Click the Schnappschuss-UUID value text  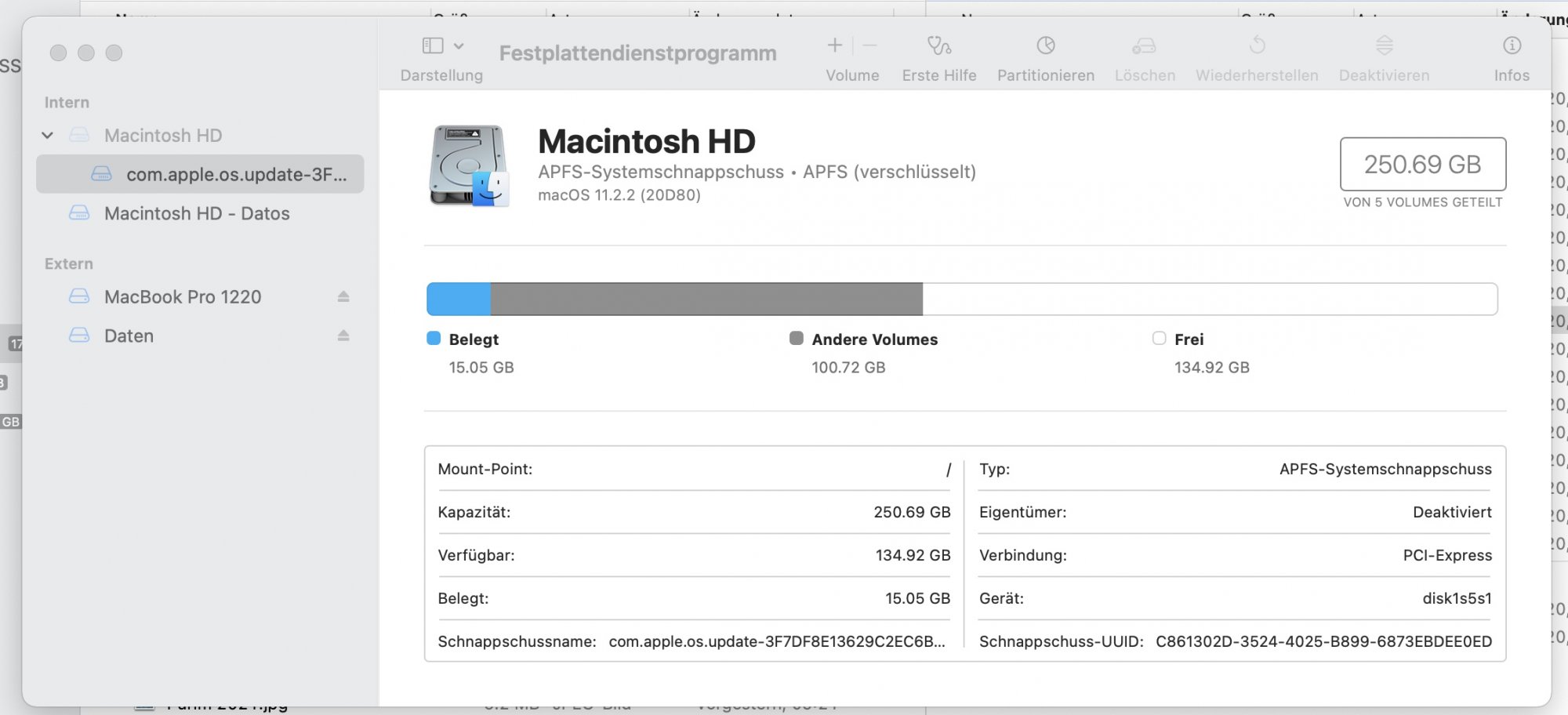pos(1323,641)
